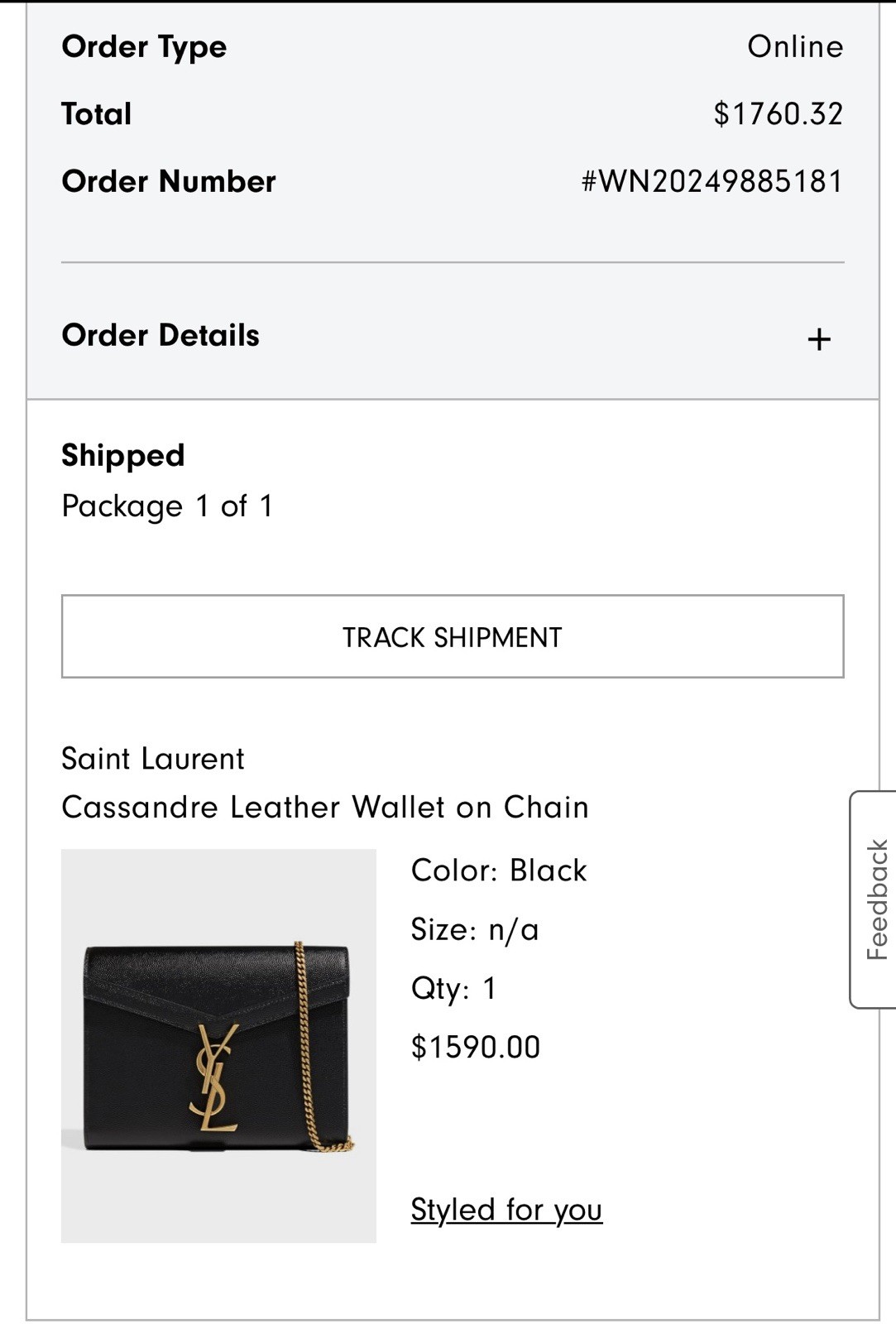
Task: Select the order number #WN20249885181
Action: 712,180
